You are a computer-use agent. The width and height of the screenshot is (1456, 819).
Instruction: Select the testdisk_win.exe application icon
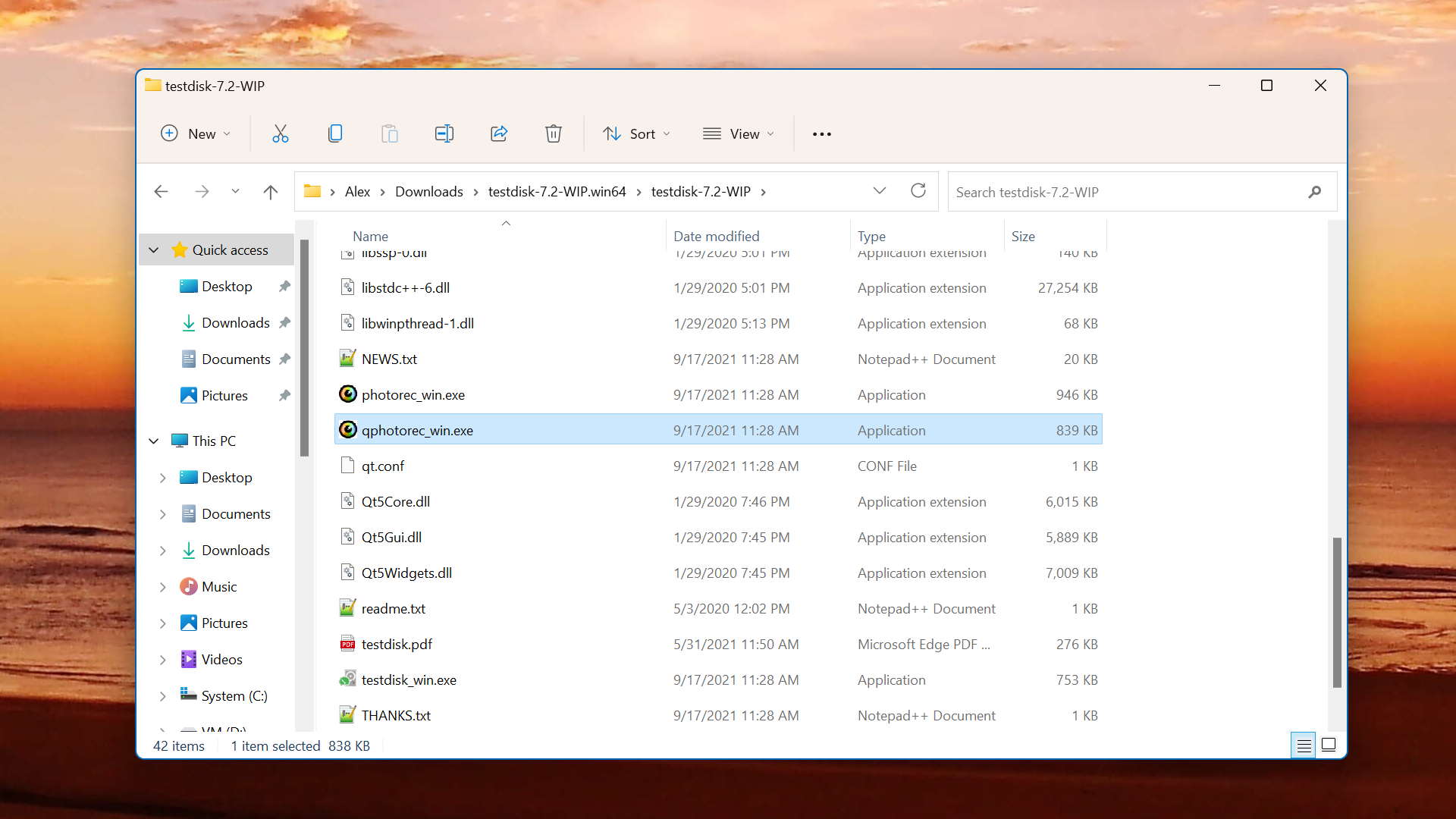pos(347,679)
